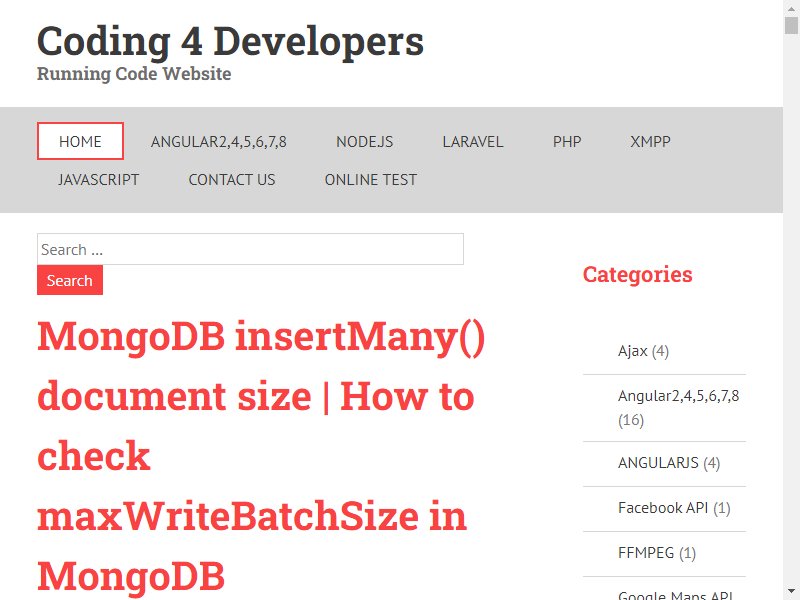Click the vertical scrollbar thumb

pyautogui.click(x=791, y=25)
